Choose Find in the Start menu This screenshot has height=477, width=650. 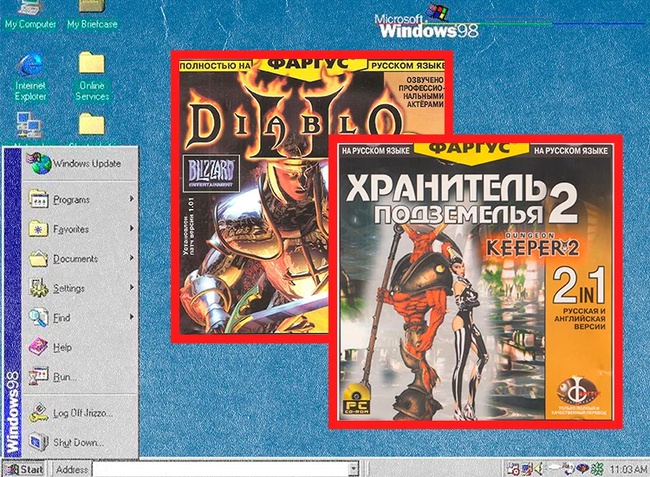[80, 318]
